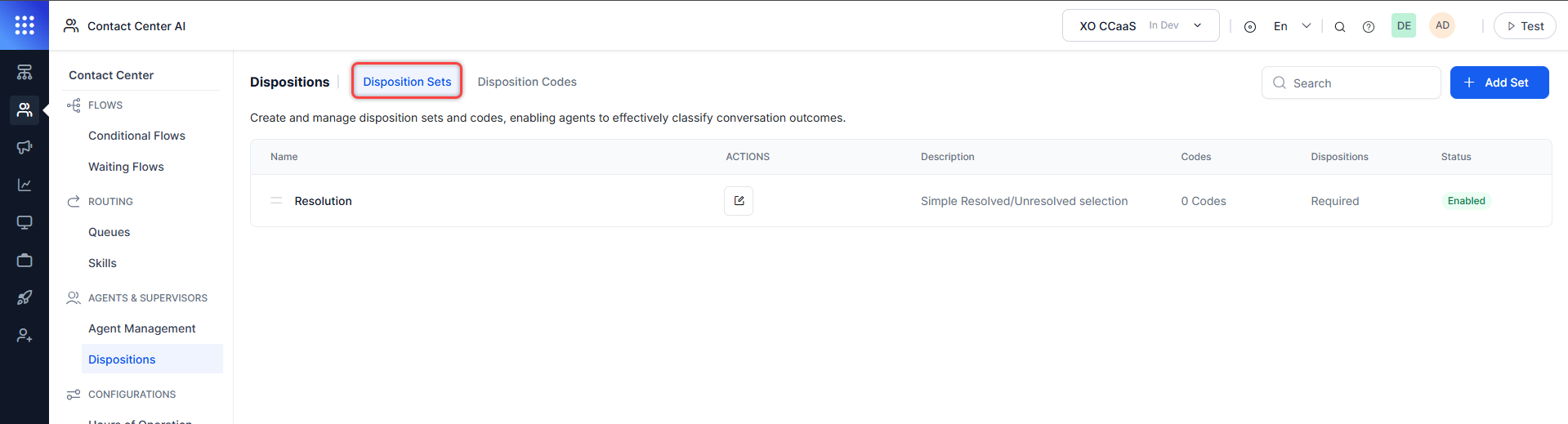Click the monitor icon in left sidebar
This screenshot has height=424, width=1568.
pyautogui.click(x=25, y=222)
